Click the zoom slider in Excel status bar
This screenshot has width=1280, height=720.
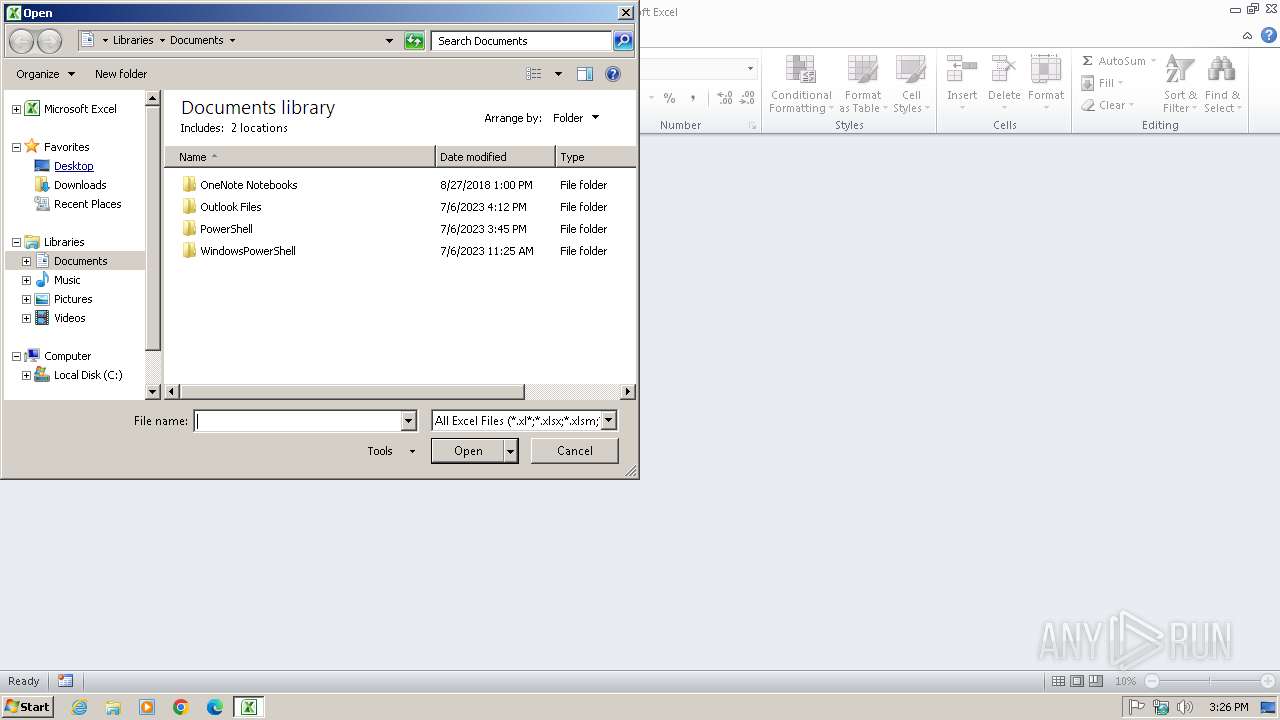point(1210,681)
